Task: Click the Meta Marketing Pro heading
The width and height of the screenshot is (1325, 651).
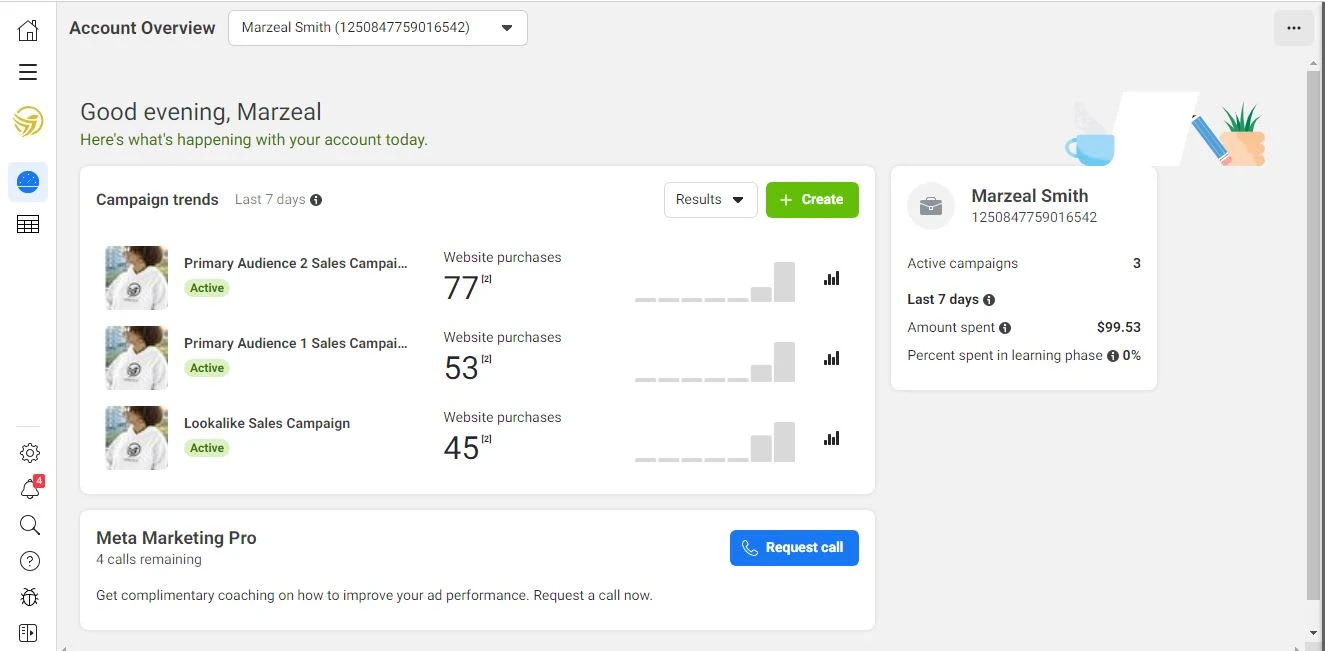Action: pyautogui.click(x=176, y=538)
